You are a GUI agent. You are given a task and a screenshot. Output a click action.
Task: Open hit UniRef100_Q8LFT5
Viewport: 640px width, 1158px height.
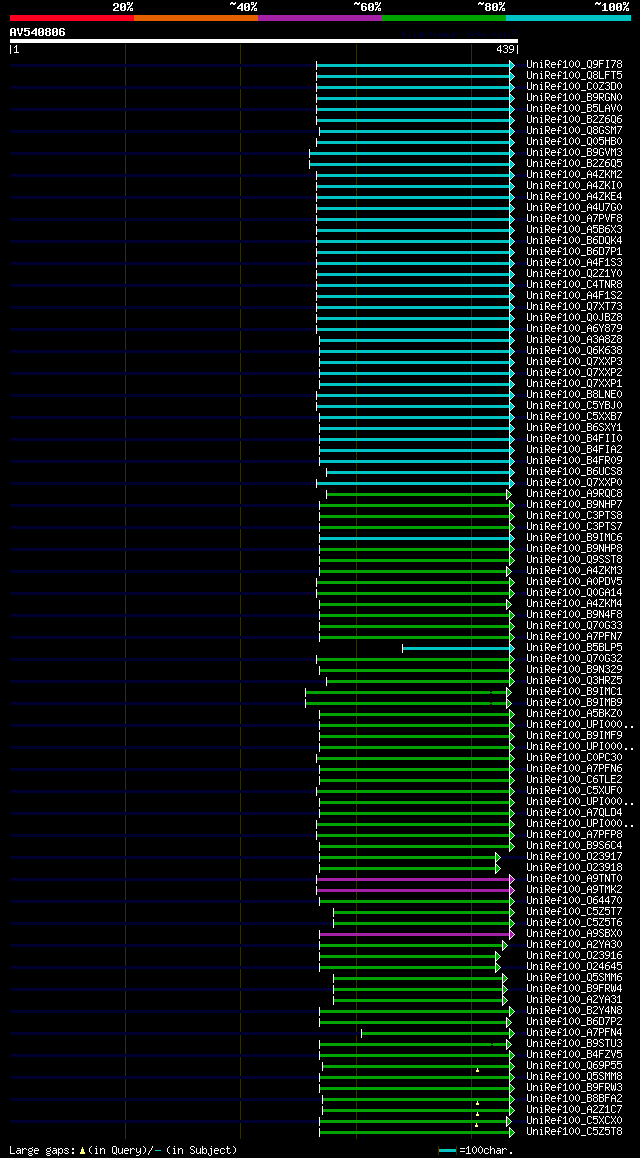[x=574, y=76]
